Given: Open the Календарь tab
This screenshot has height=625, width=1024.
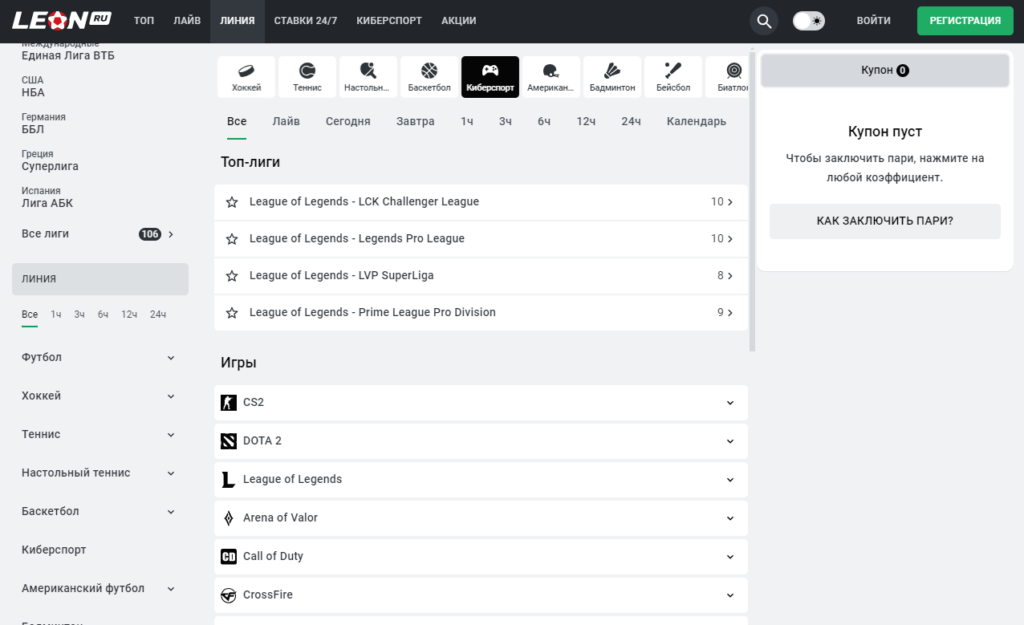Looking at the screenshot, I should 696,121.
